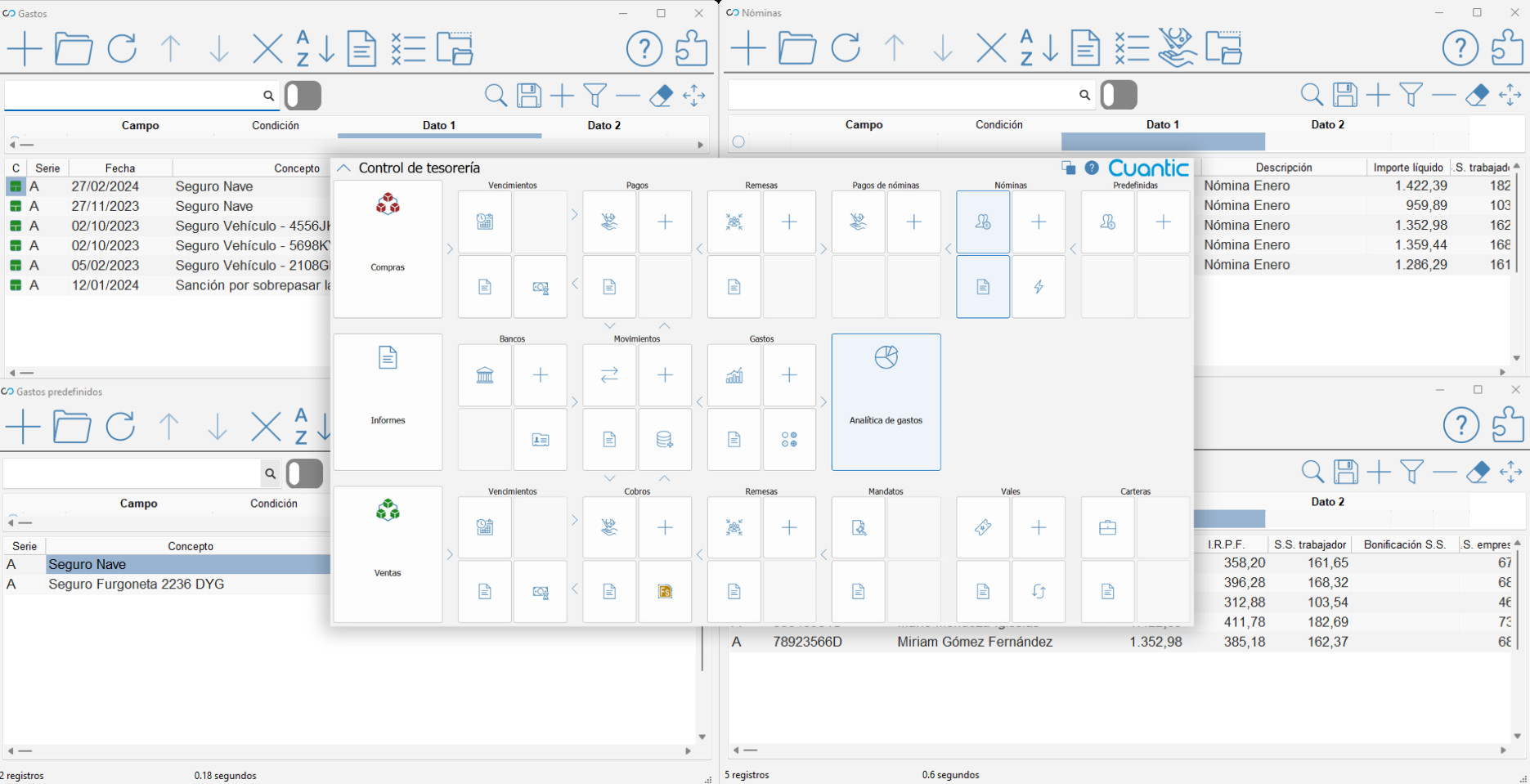The image size is (1530, 784).
Task: Open folder icon in Gastos window toolbar
Action: pyautogui.click(x=74, y=49)
